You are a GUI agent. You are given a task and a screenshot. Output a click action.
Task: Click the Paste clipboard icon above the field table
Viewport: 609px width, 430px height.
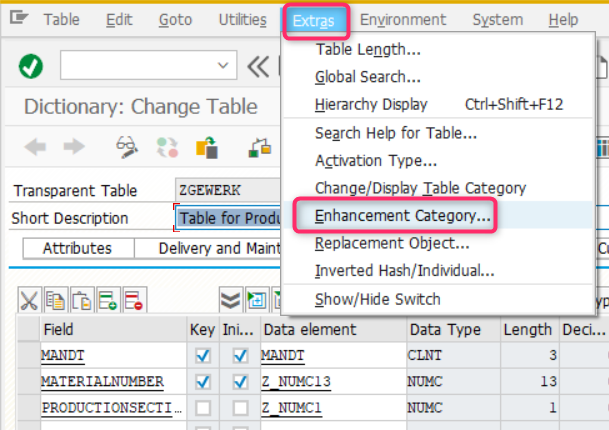(81, 299)
